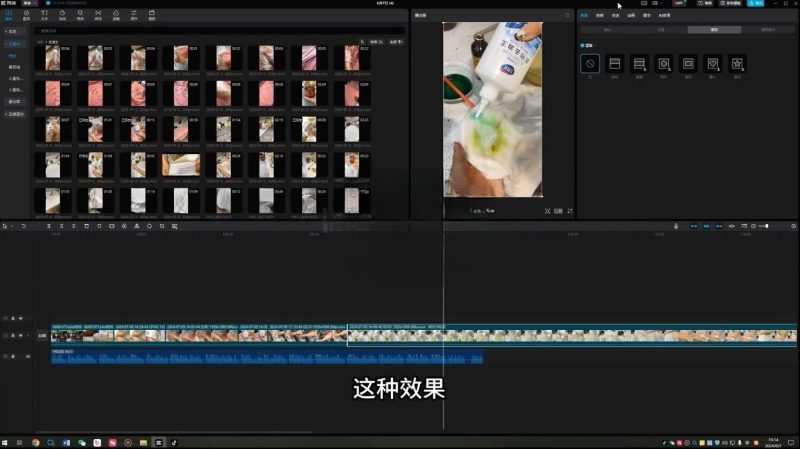Click the blue Export button
The width and height of the screenshot is (800, 449).
coord(756,3)
